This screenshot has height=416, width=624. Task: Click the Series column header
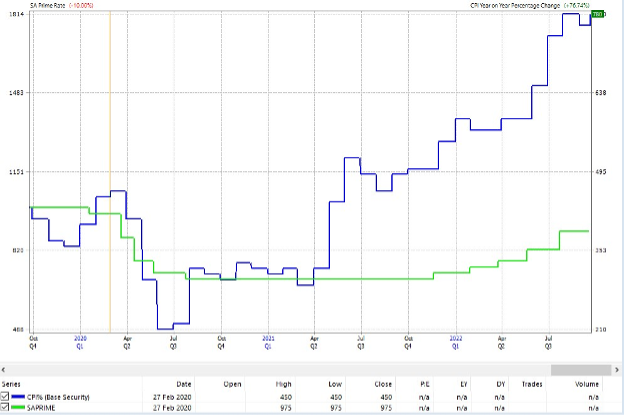tap(12, 383)
